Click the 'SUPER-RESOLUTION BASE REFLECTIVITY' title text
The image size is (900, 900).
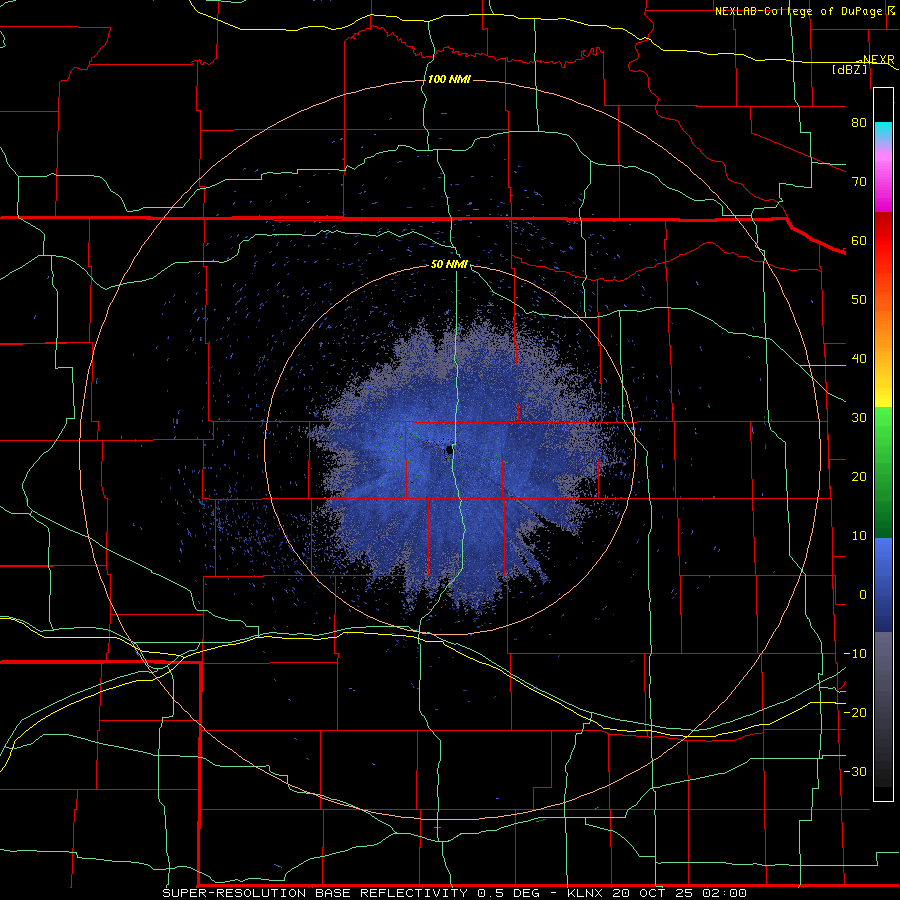(x=315, y=893)
